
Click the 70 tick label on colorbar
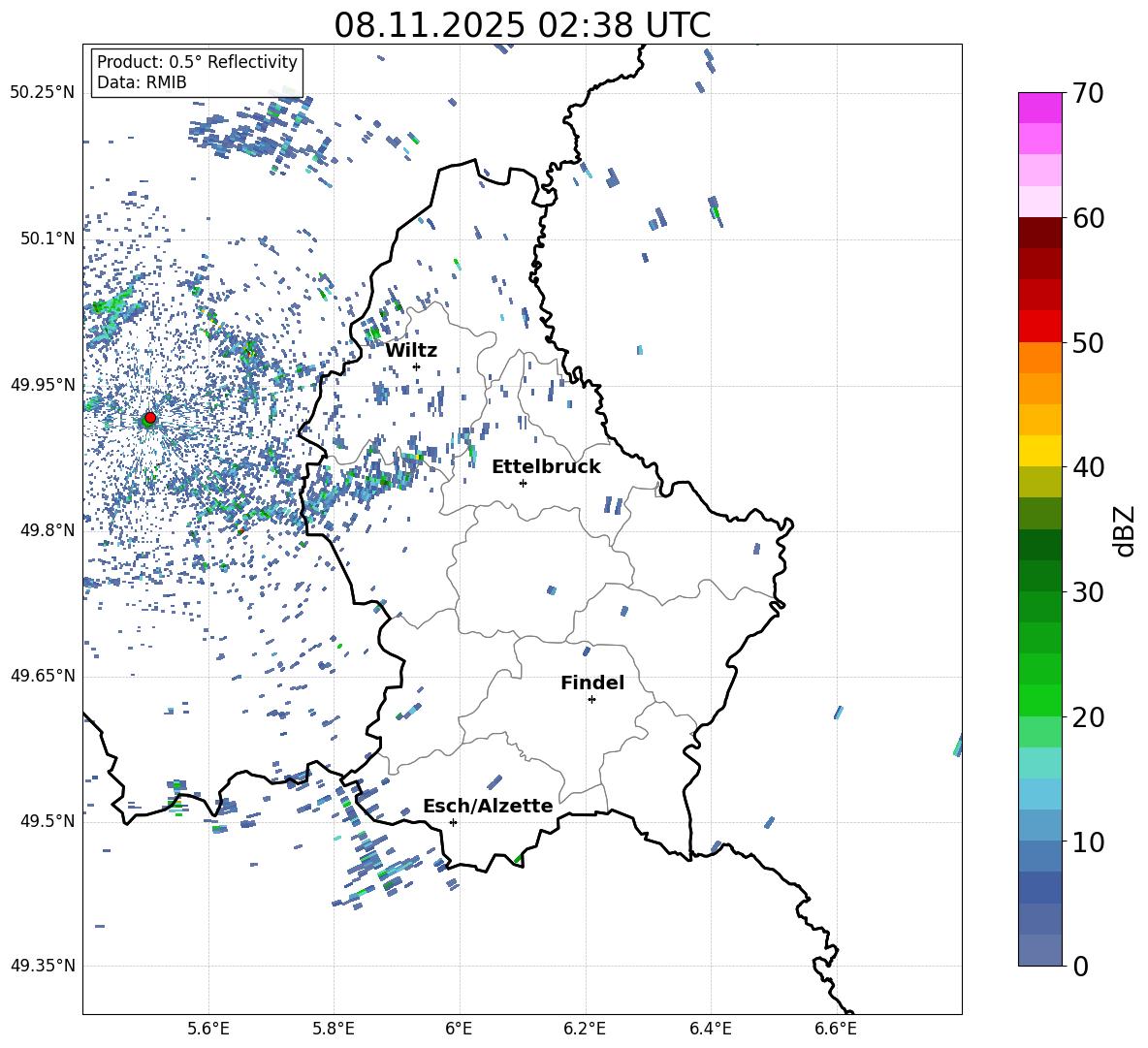[1088, 94]
